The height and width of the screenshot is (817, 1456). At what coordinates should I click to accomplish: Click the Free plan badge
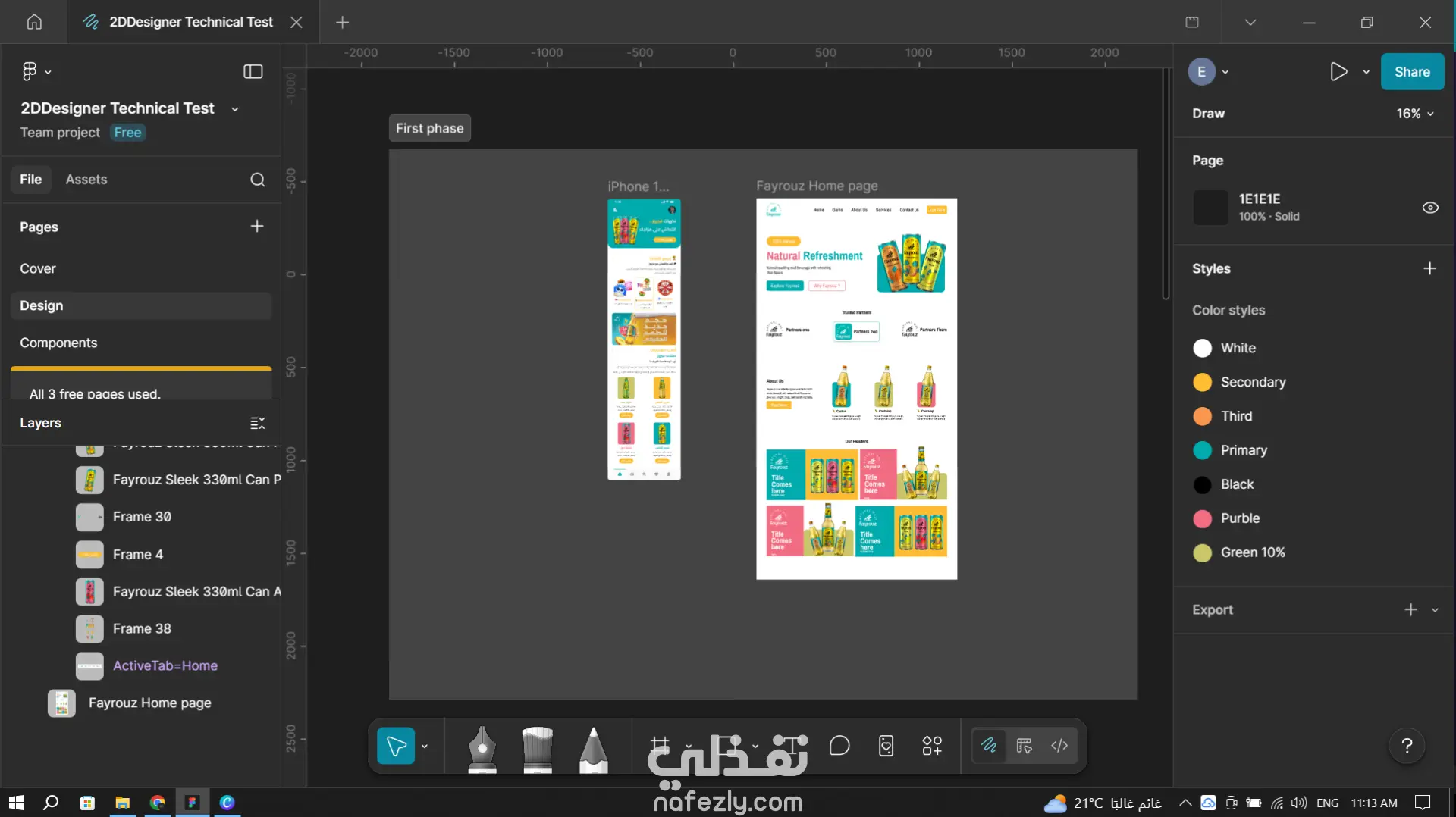coord(127,133)
